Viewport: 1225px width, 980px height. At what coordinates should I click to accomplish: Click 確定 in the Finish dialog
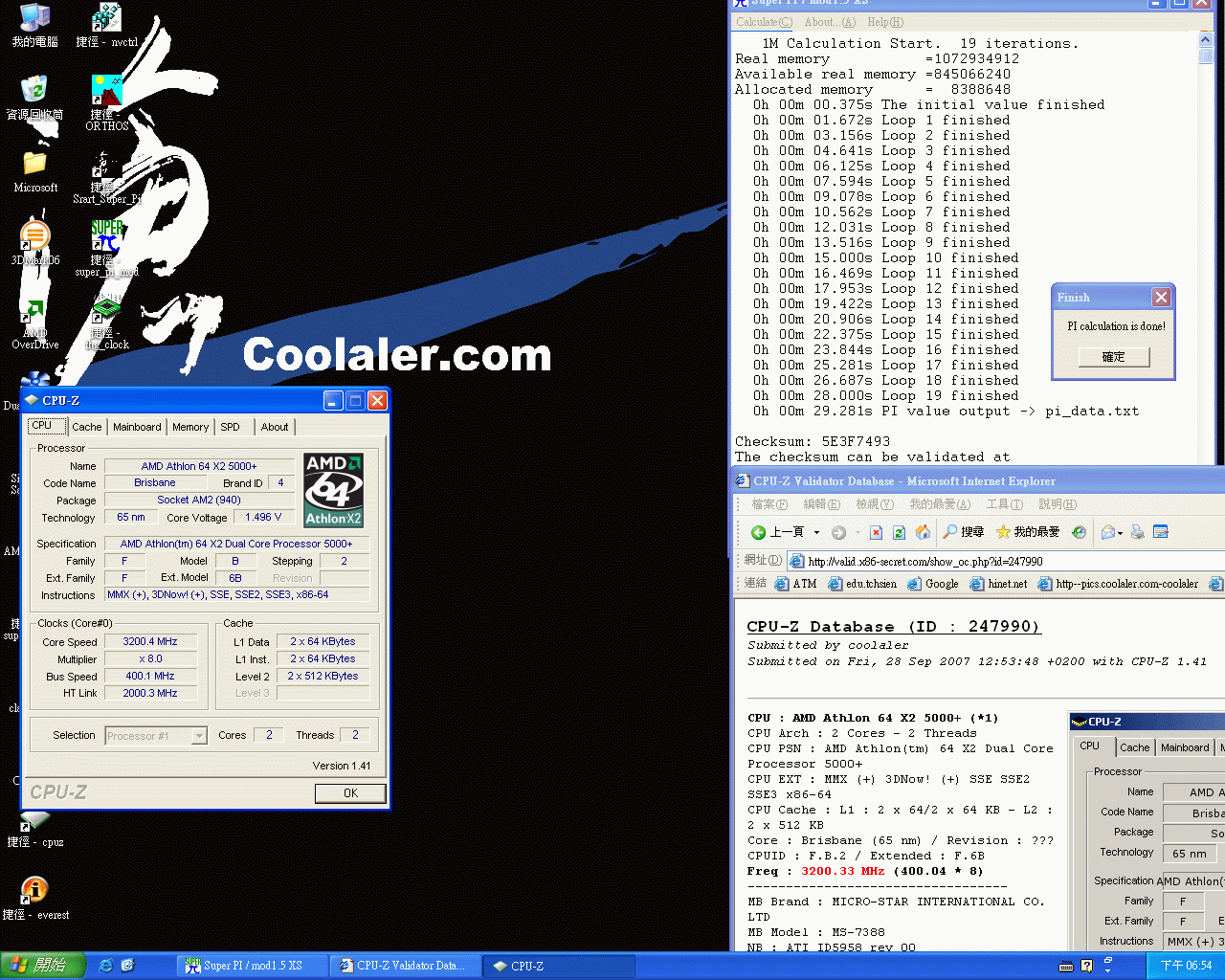1113,356
